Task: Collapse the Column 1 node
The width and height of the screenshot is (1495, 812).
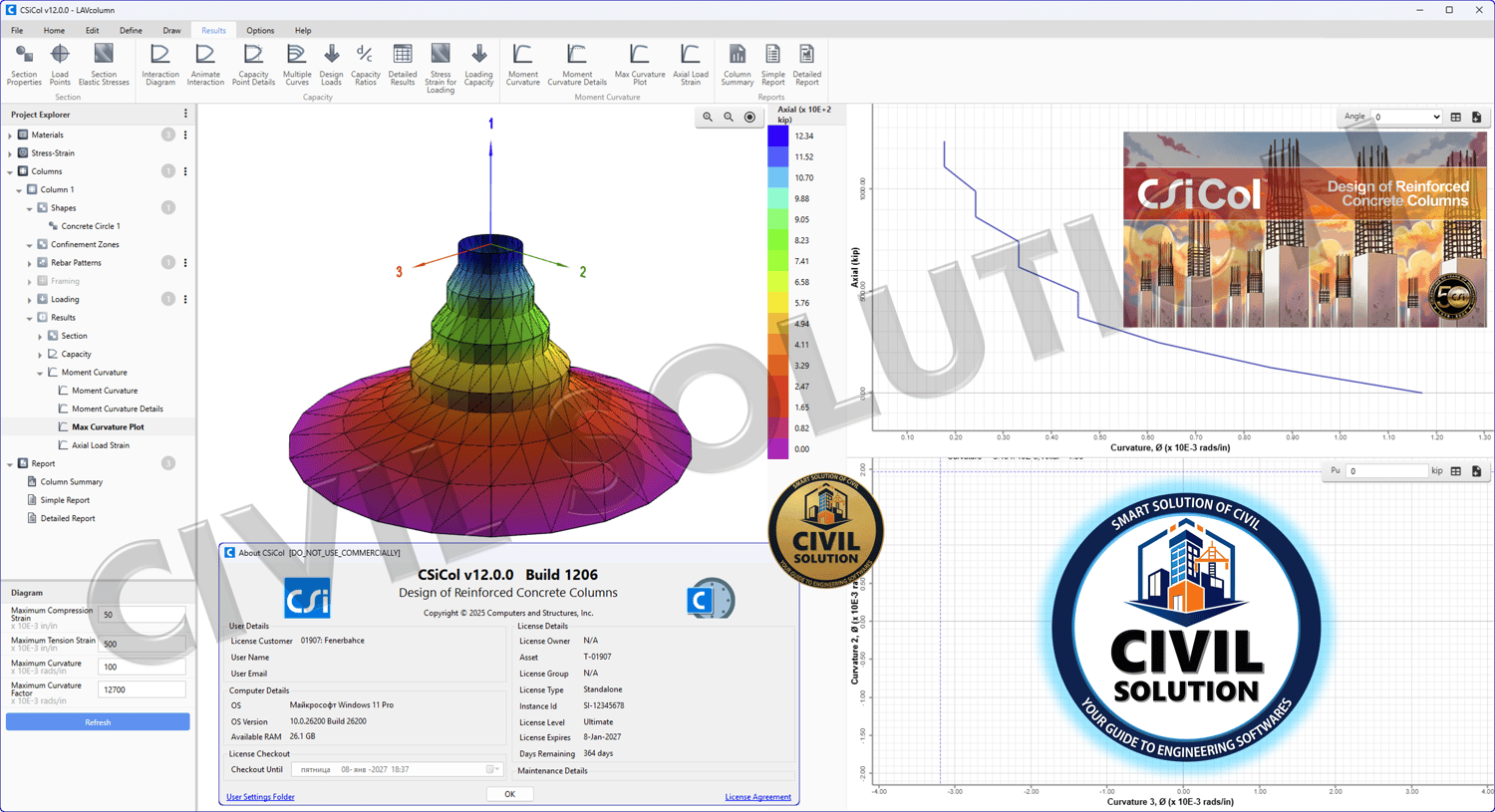Action: click(19, 190)
